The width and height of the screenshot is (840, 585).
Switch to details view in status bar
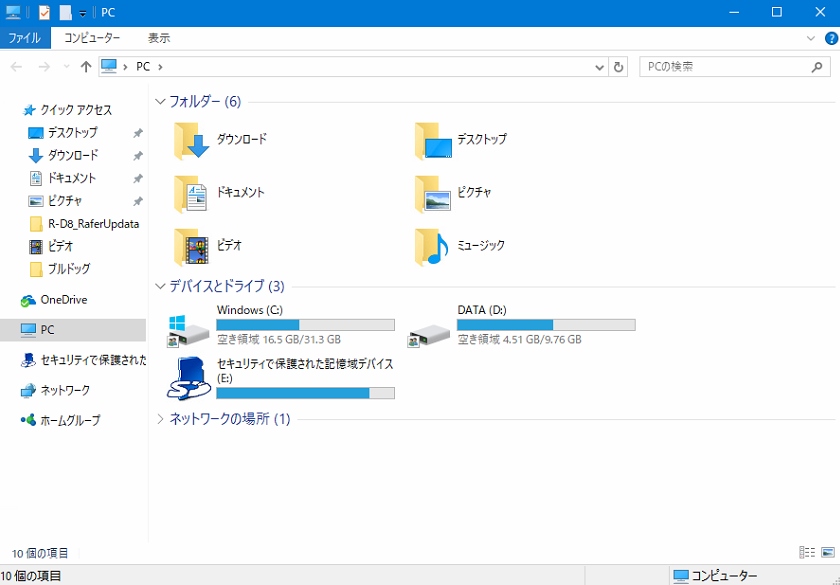[x=807, y=552]
